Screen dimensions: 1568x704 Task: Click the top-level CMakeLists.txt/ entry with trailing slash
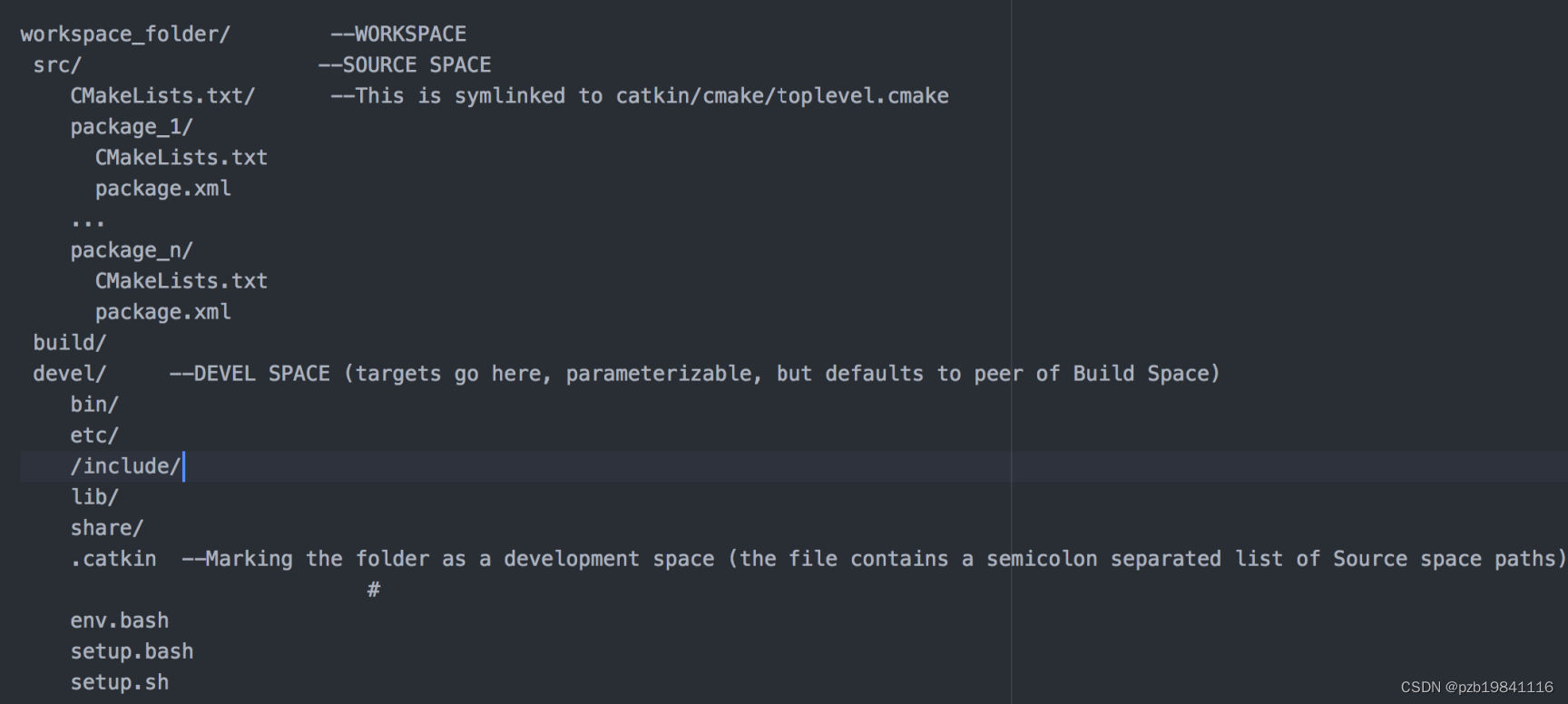[x=162, y=96]
